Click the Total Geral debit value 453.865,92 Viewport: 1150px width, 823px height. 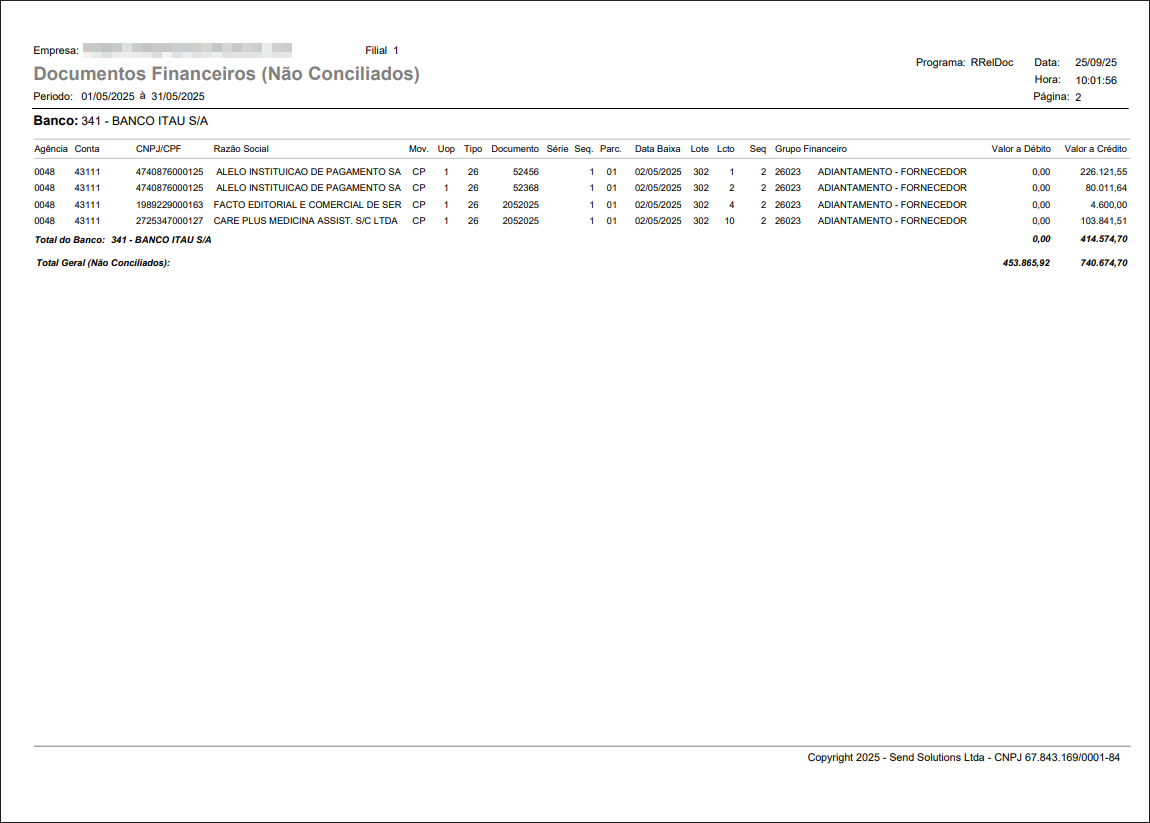[1026, 263]
